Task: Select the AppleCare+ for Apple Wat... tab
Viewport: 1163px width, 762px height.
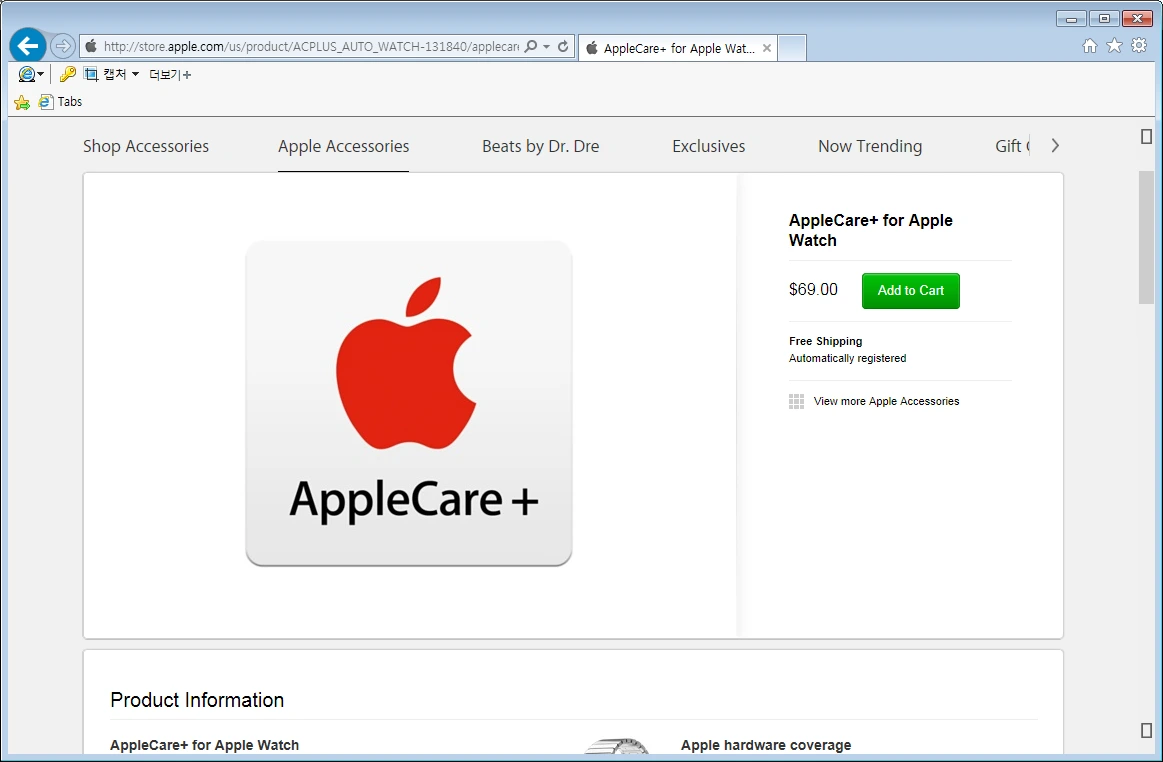Action: 677,48
